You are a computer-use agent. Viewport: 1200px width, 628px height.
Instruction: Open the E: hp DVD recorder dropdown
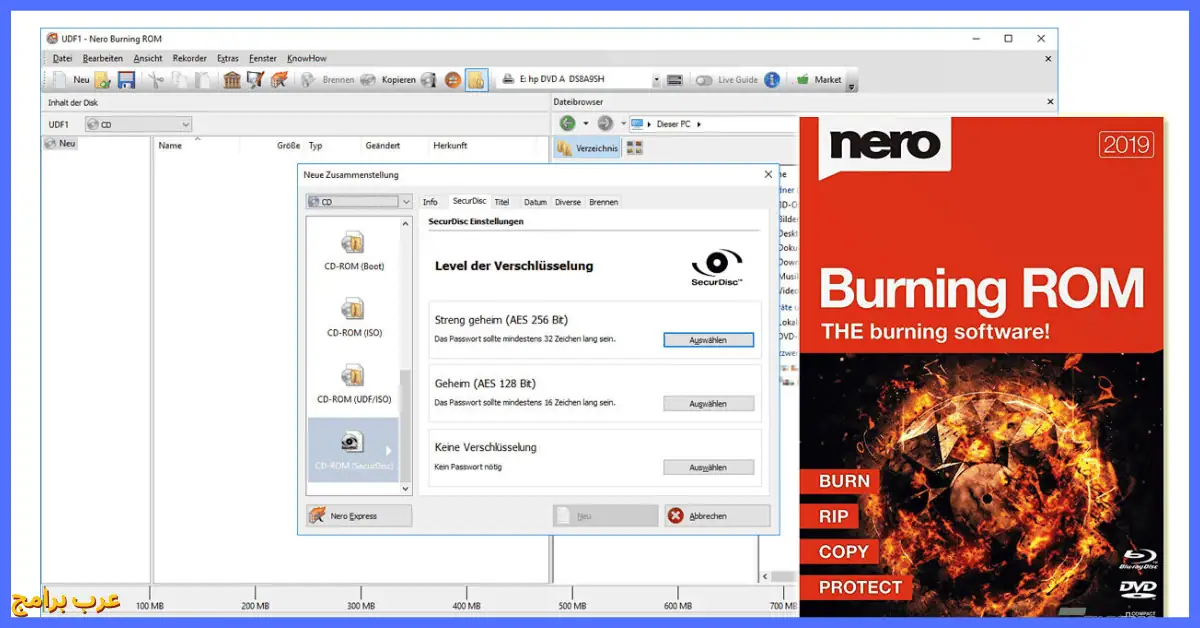(657, 80)
